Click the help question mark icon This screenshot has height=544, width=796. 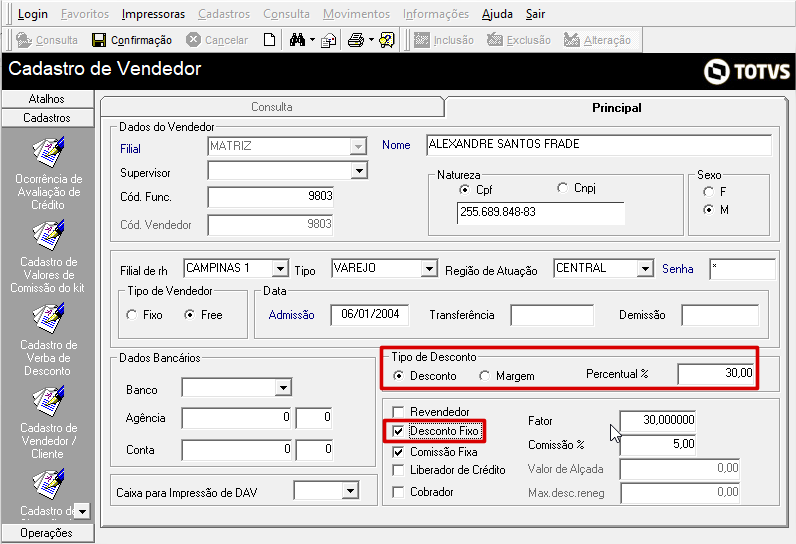[387, 40]
